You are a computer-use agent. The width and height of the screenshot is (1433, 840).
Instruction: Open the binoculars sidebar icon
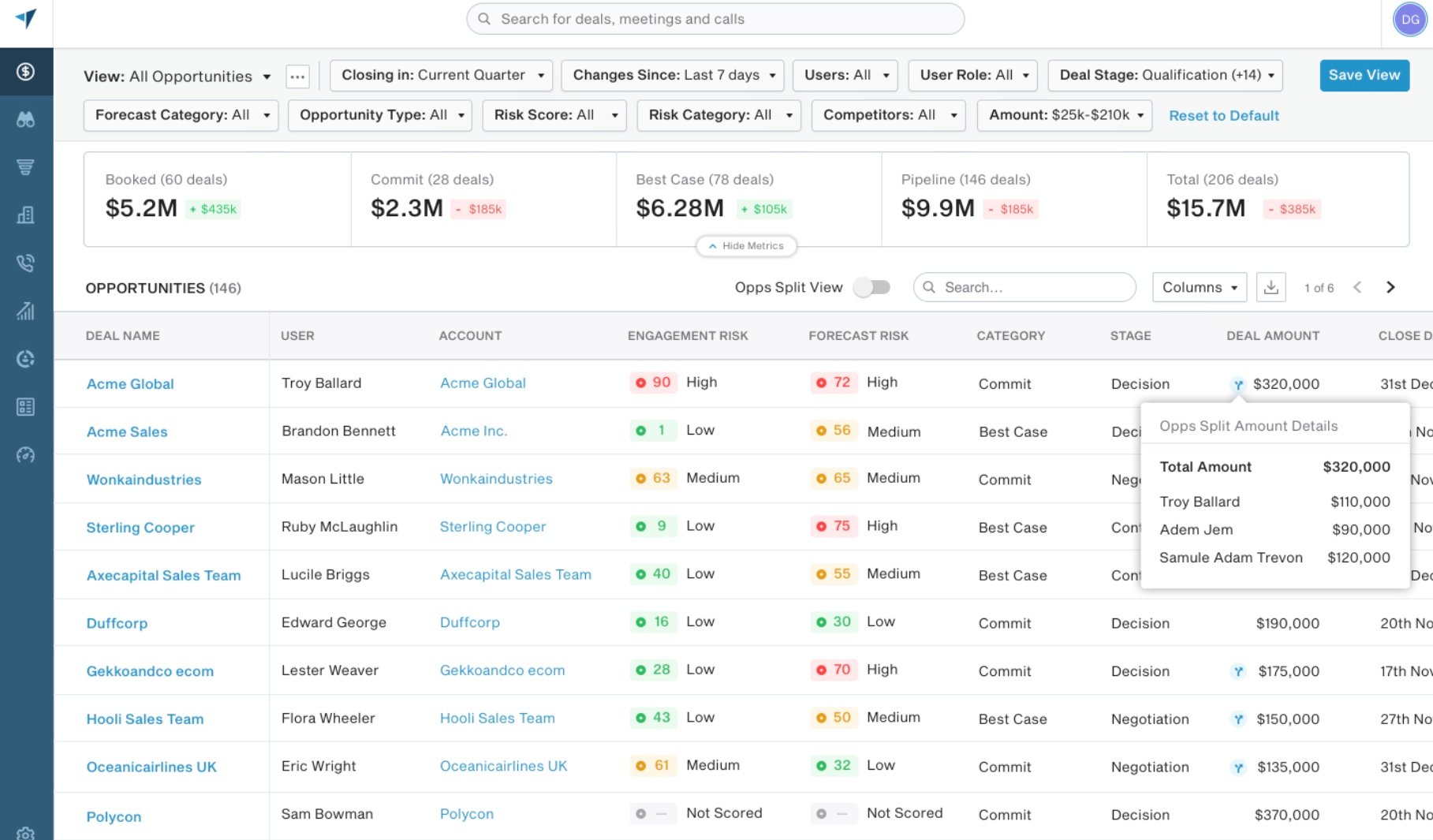[26, 119]
